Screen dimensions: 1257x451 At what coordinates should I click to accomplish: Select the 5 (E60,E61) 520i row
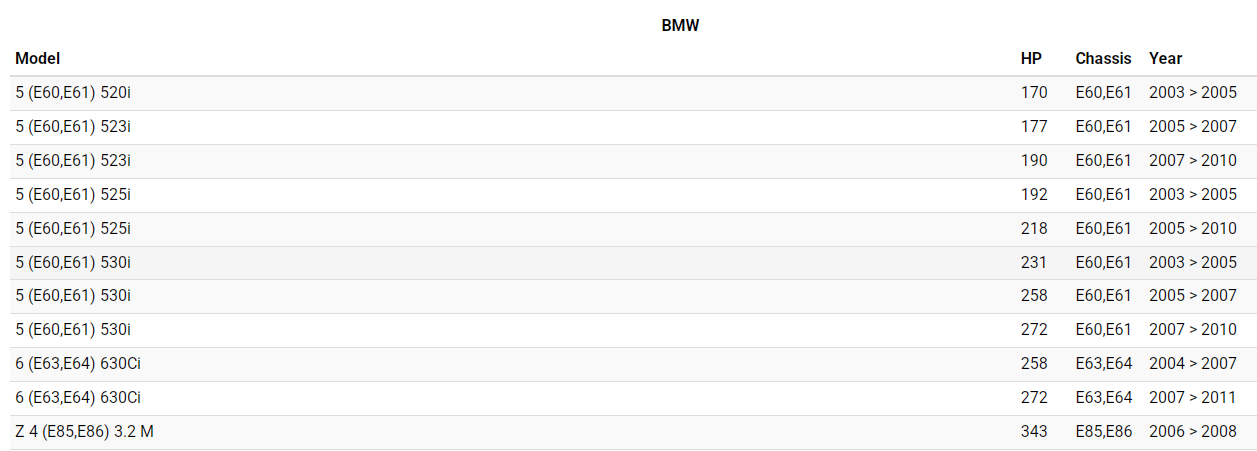[73, 93]
